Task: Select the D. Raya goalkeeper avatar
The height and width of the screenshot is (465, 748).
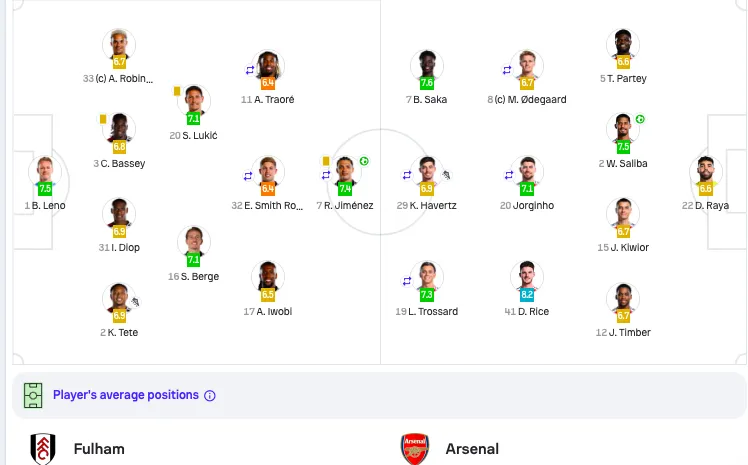Action: (x=706, y=170)
